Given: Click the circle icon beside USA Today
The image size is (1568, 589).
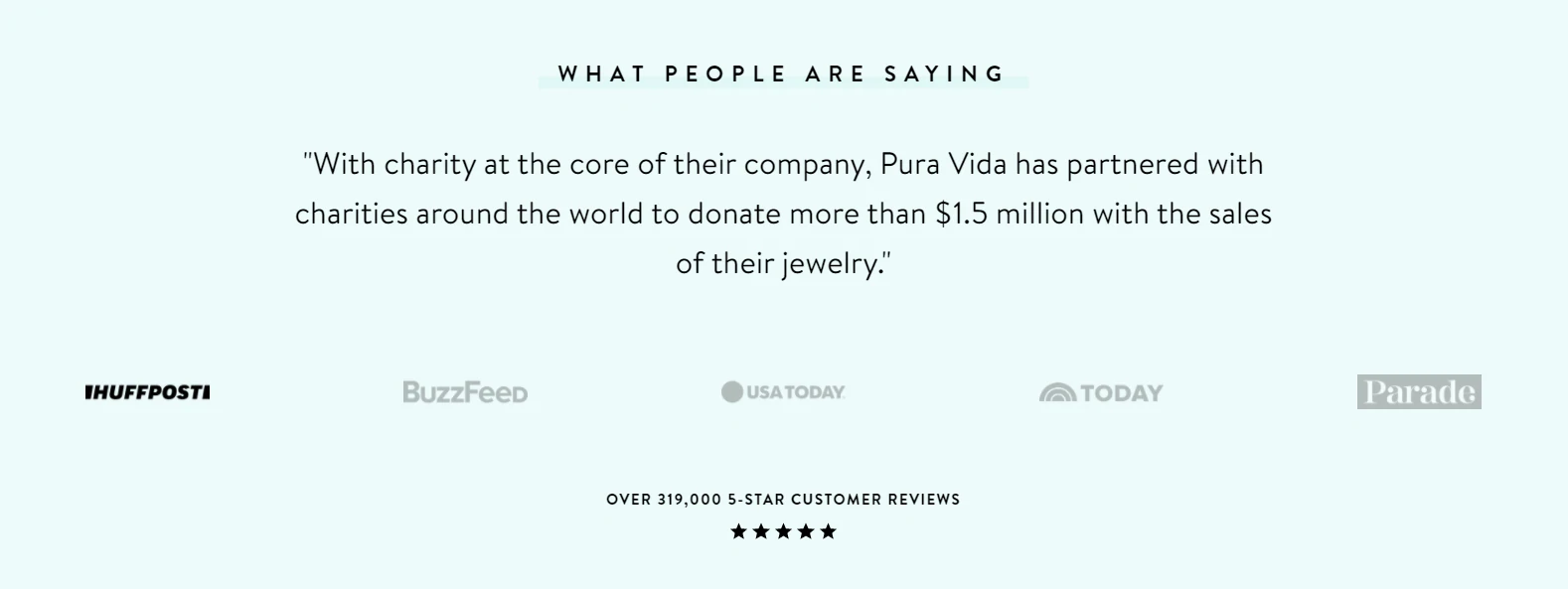Looking at the screenshot, I should pos(732,392).
